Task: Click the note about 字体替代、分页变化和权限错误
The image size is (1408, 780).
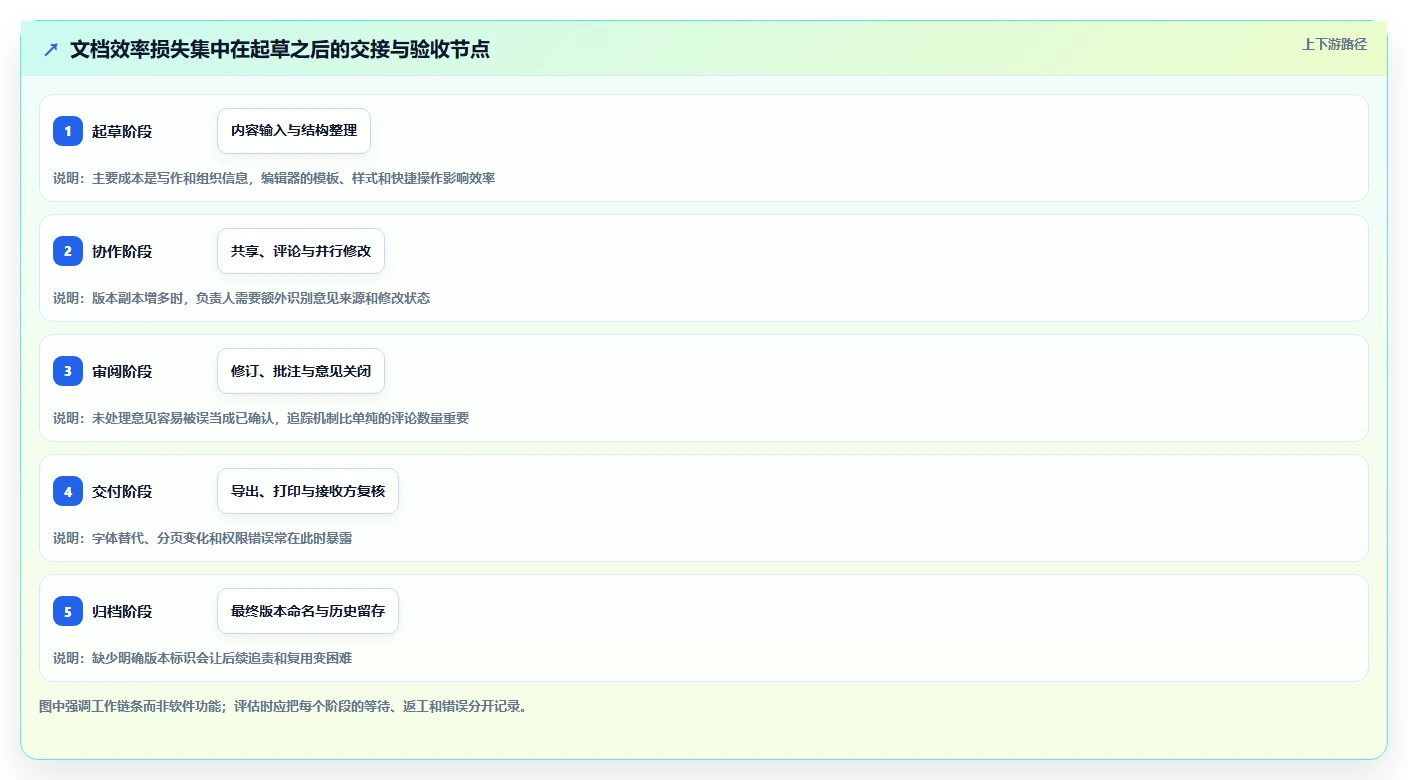Action: point(202,538)
